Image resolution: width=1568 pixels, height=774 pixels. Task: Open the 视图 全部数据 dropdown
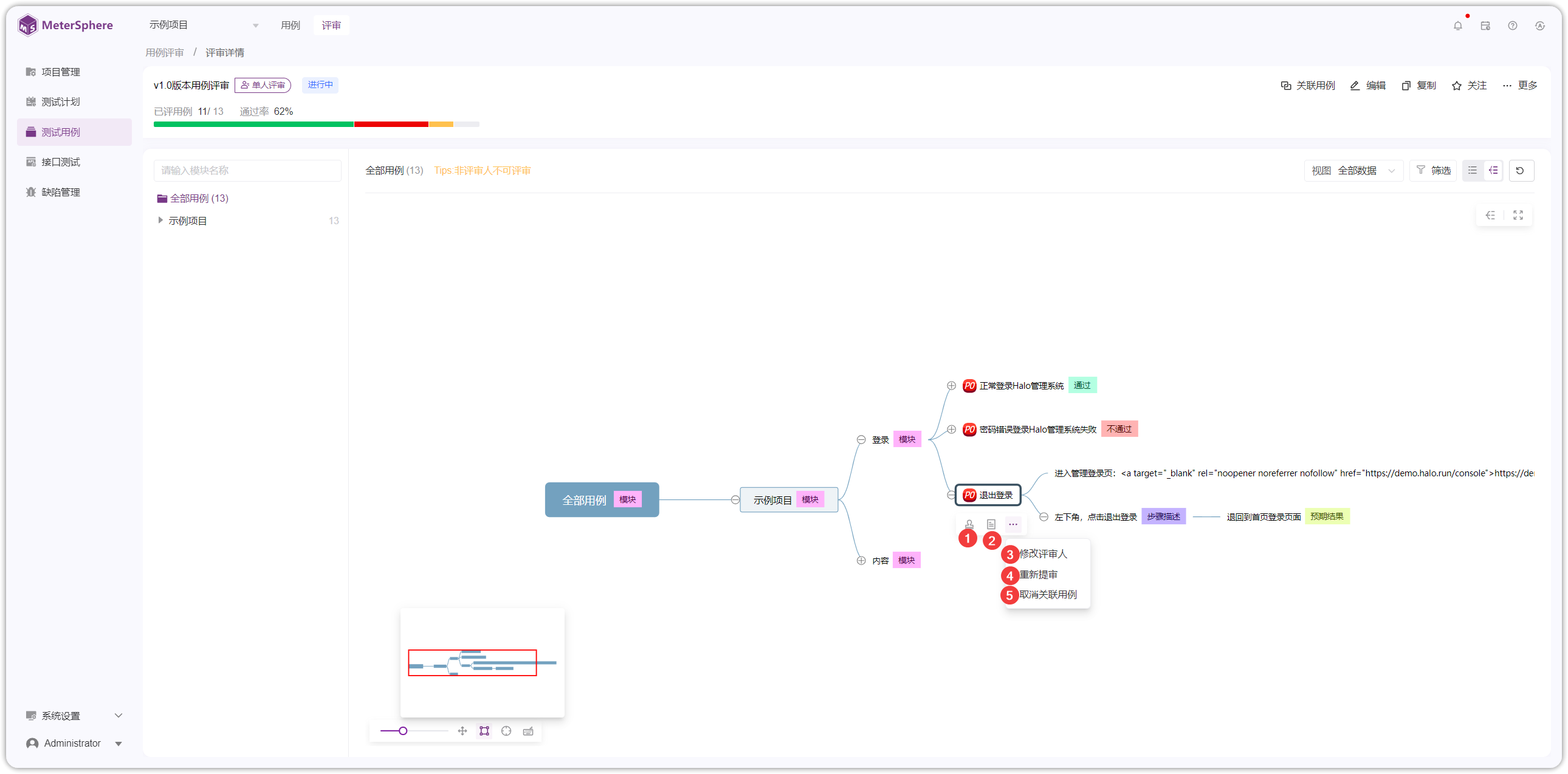[x=1353, y=170]
